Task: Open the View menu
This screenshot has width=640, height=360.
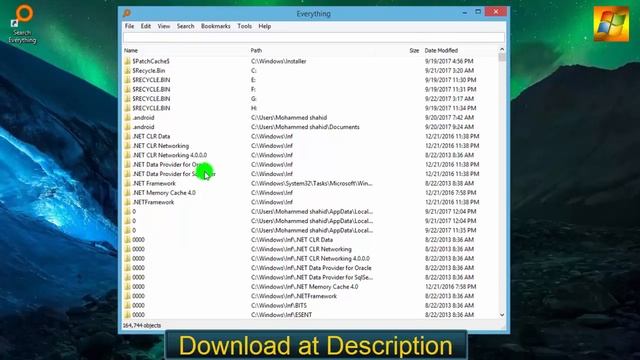Action: pyautogui.click(x=164, y=26)
